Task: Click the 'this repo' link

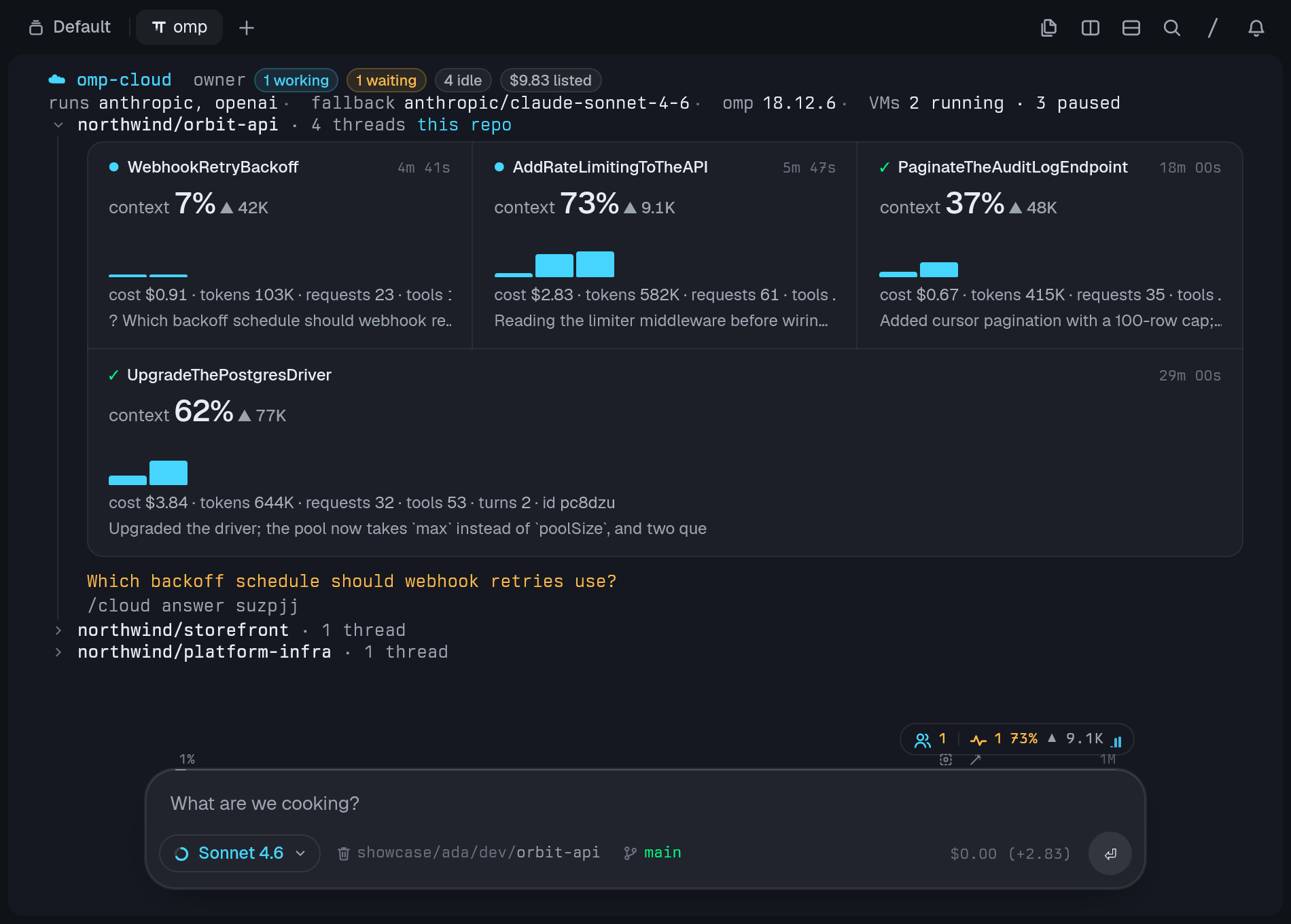Action: coord(465,125)
